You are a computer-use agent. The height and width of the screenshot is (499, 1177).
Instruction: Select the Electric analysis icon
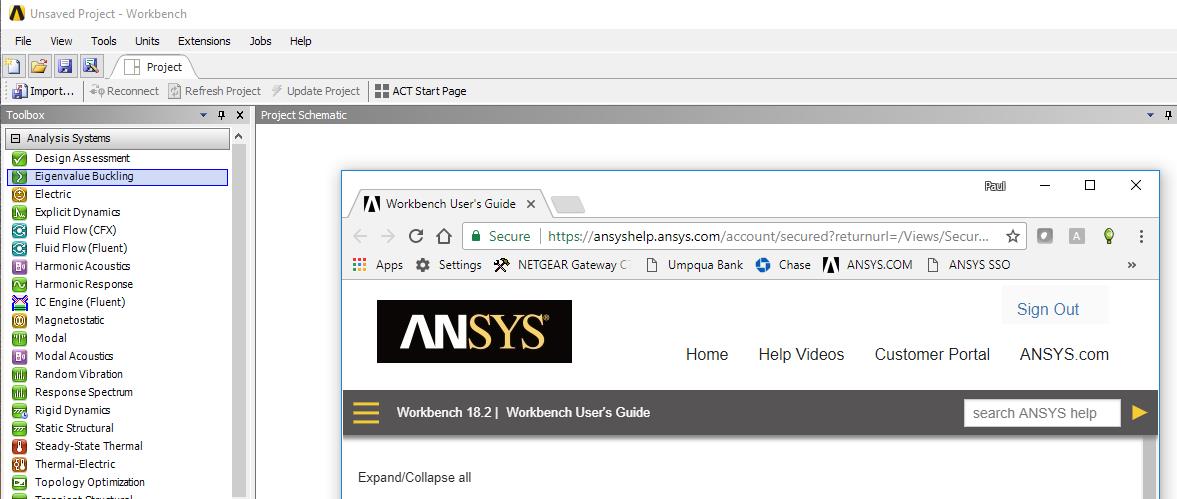20,194
